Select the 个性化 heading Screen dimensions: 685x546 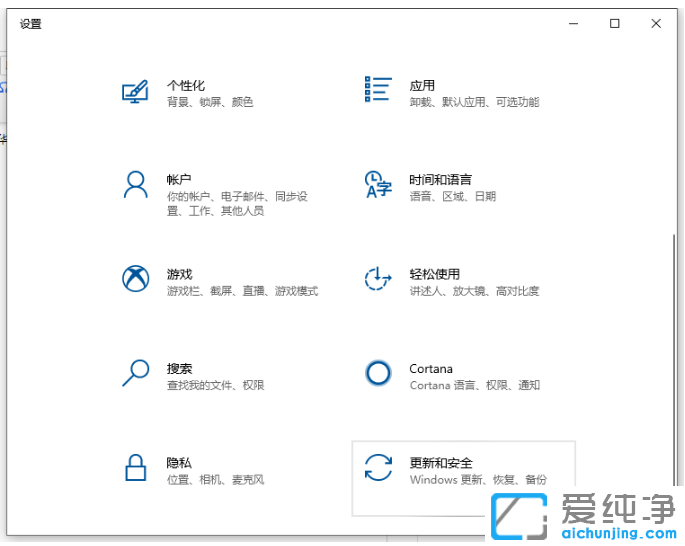tap(186, 85)
